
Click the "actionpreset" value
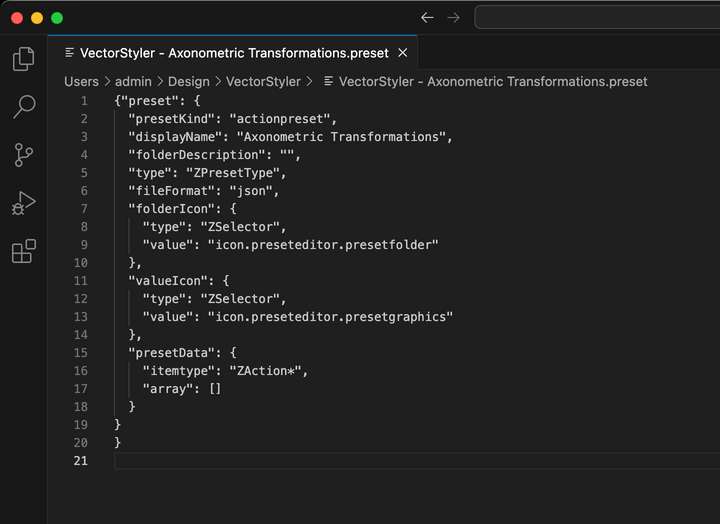(x=280, y=119)
